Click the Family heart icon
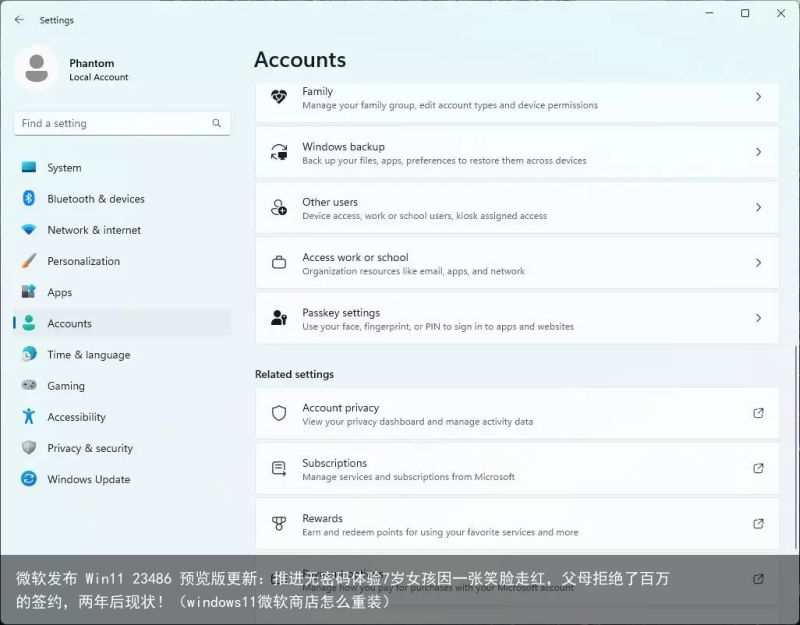 [x=279, y=97]
